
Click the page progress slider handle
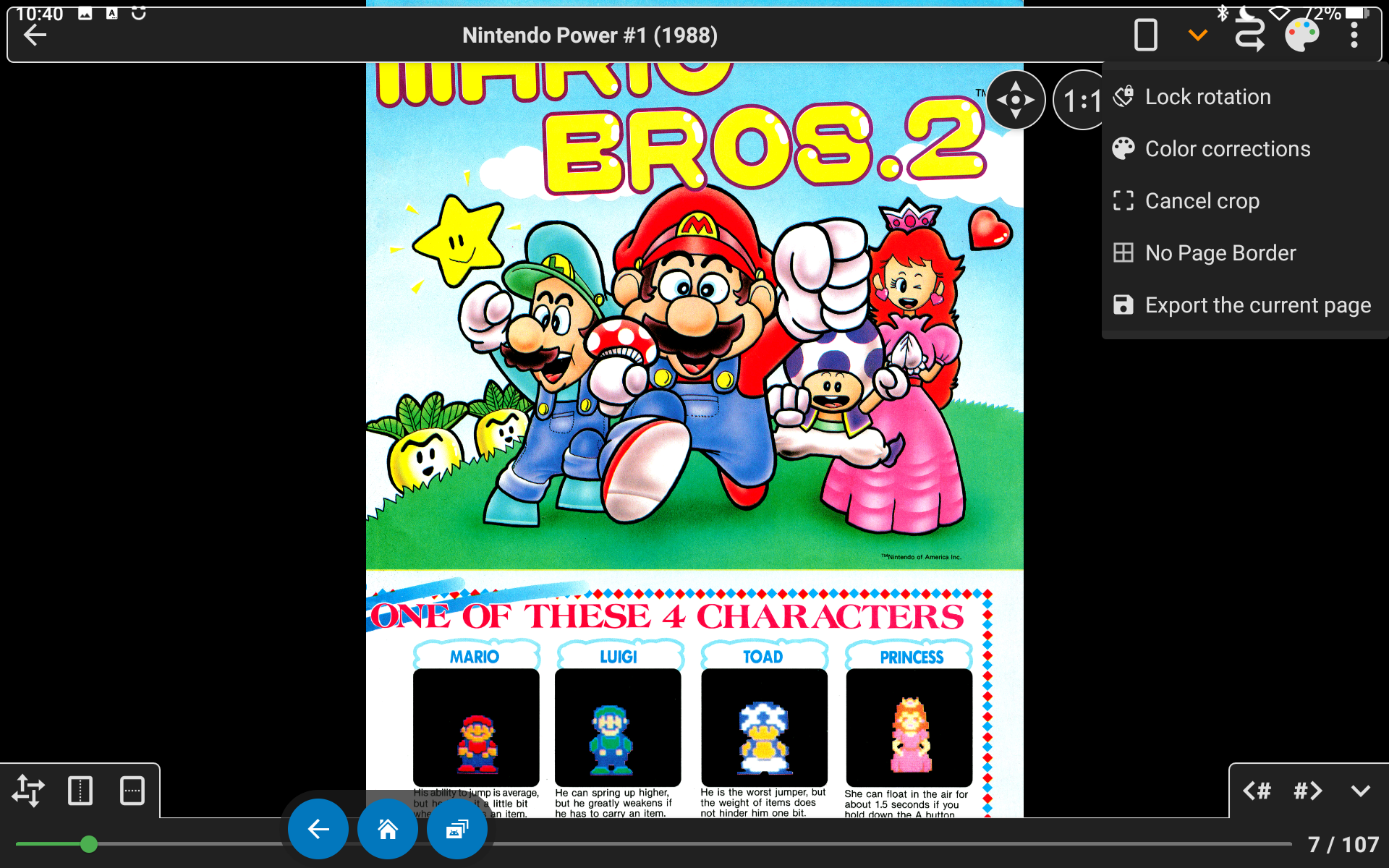click(x=89, y=844)
